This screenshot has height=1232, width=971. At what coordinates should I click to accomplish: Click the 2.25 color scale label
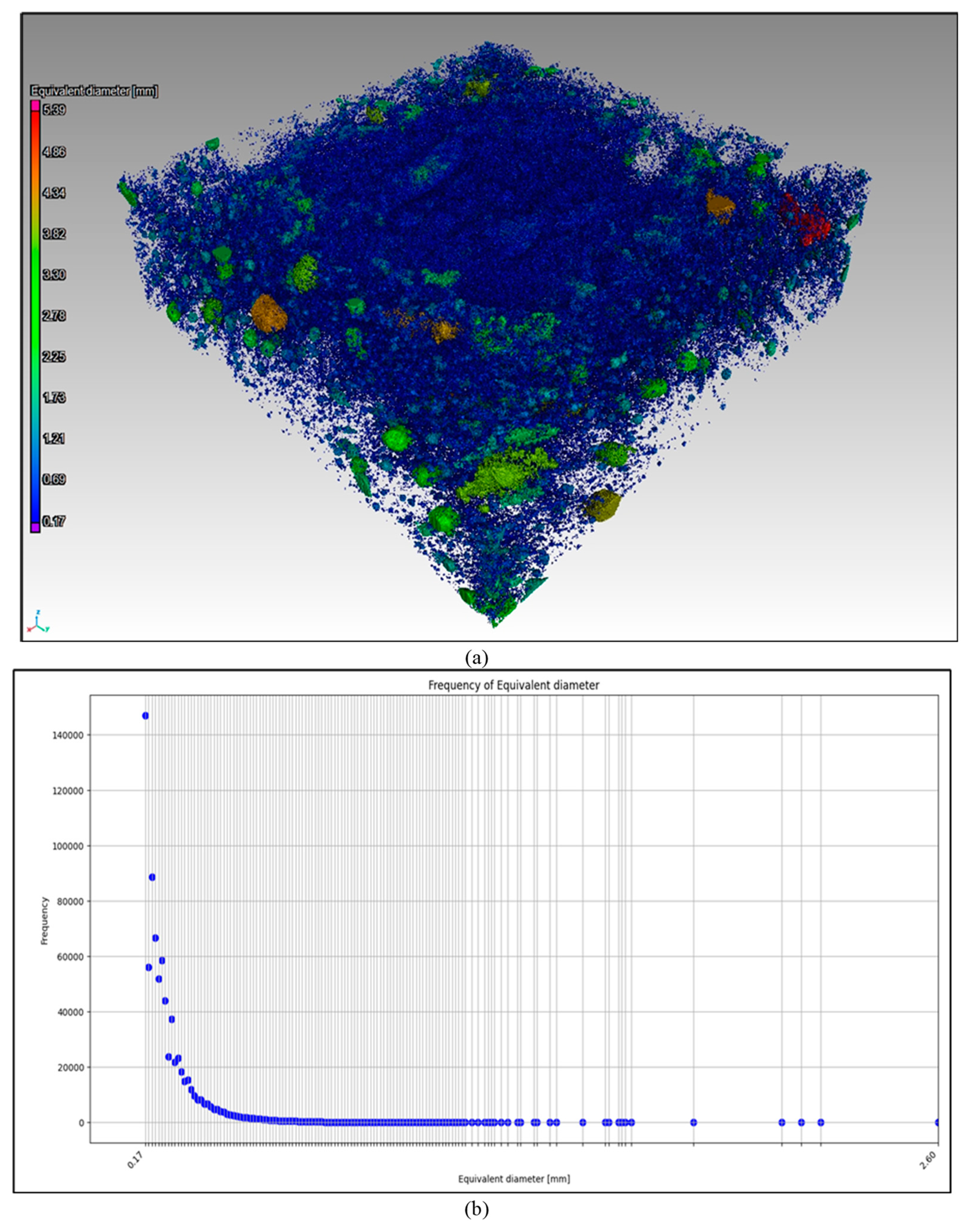tap(55, 357)
